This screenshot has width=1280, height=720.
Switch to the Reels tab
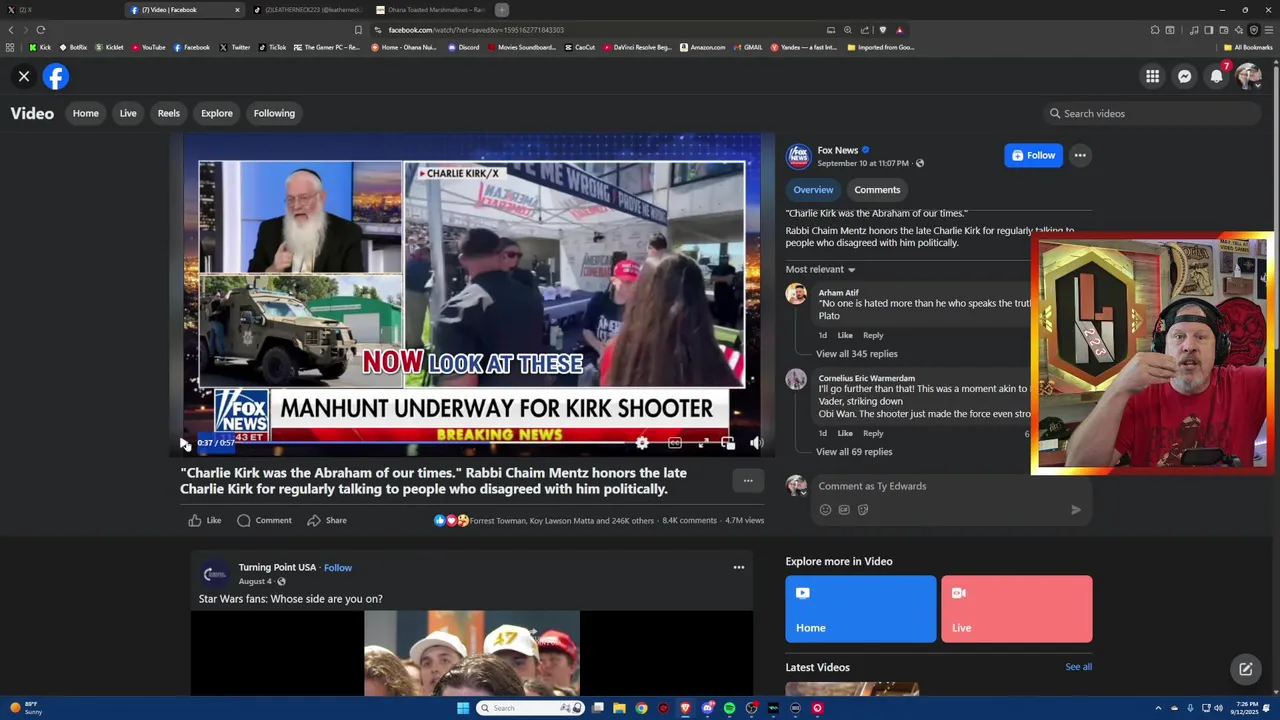click(x=169, y=113)
